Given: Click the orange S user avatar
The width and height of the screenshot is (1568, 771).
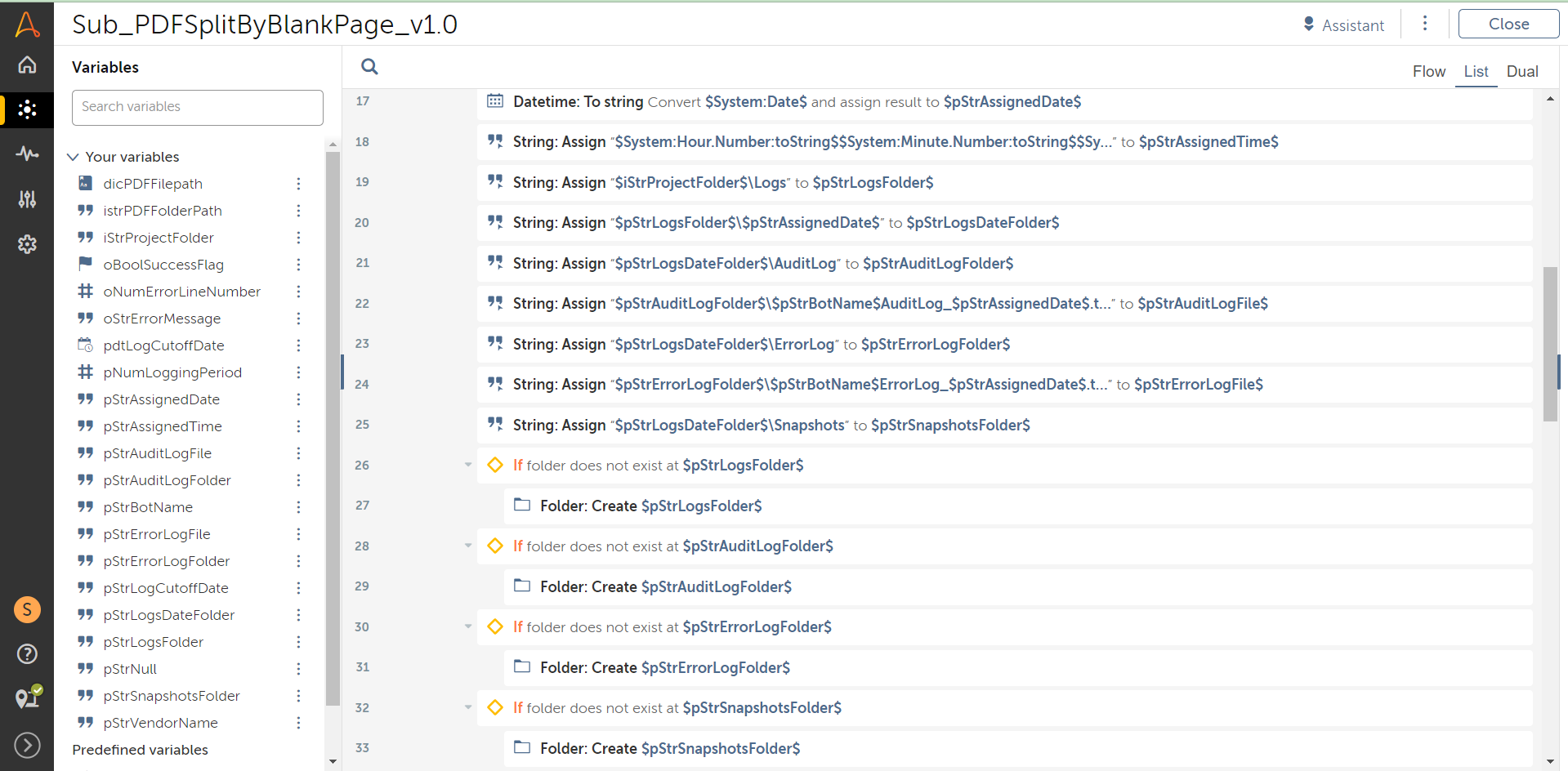Looking at the screenshot, I should 27,609.
